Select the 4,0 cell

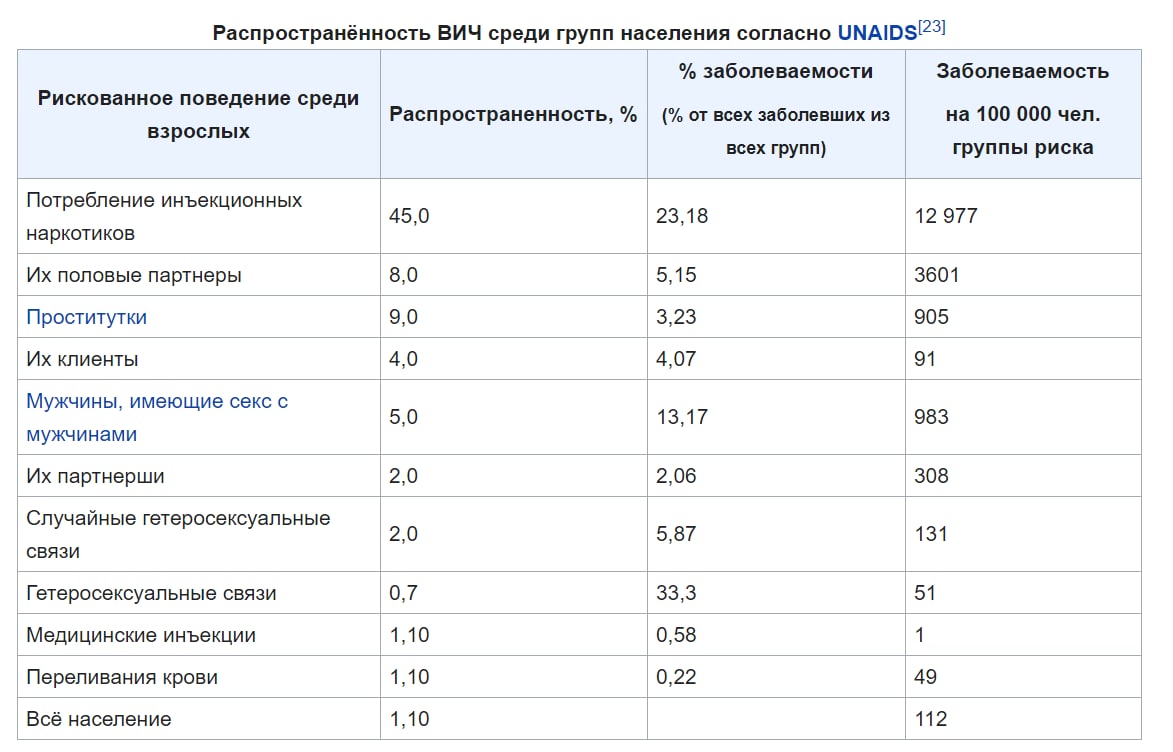(514, 358)
